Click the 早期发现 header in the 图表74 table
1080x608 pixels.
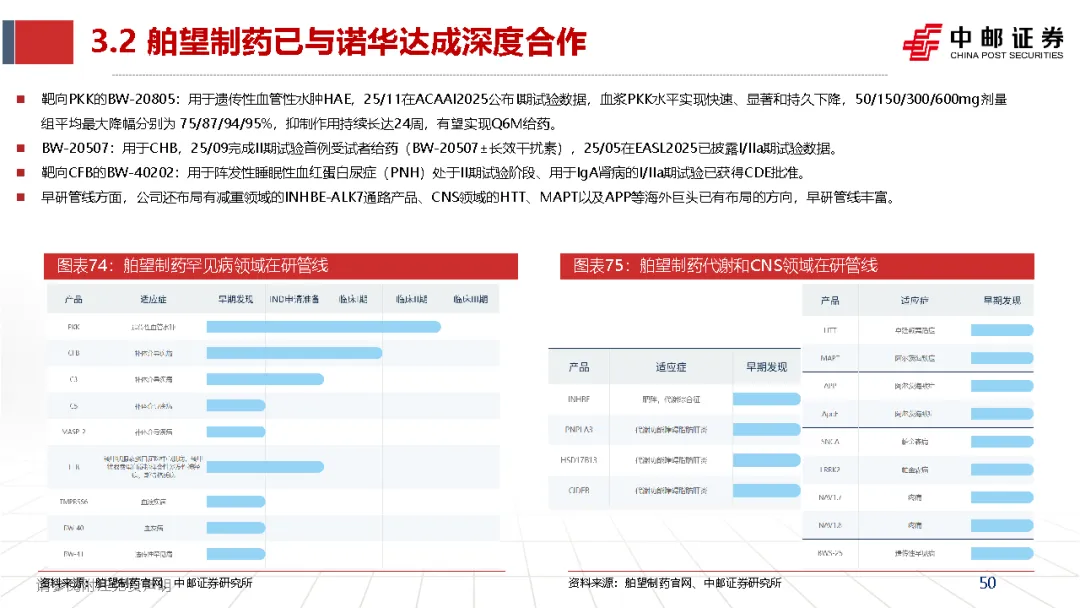tap(236, 300)
